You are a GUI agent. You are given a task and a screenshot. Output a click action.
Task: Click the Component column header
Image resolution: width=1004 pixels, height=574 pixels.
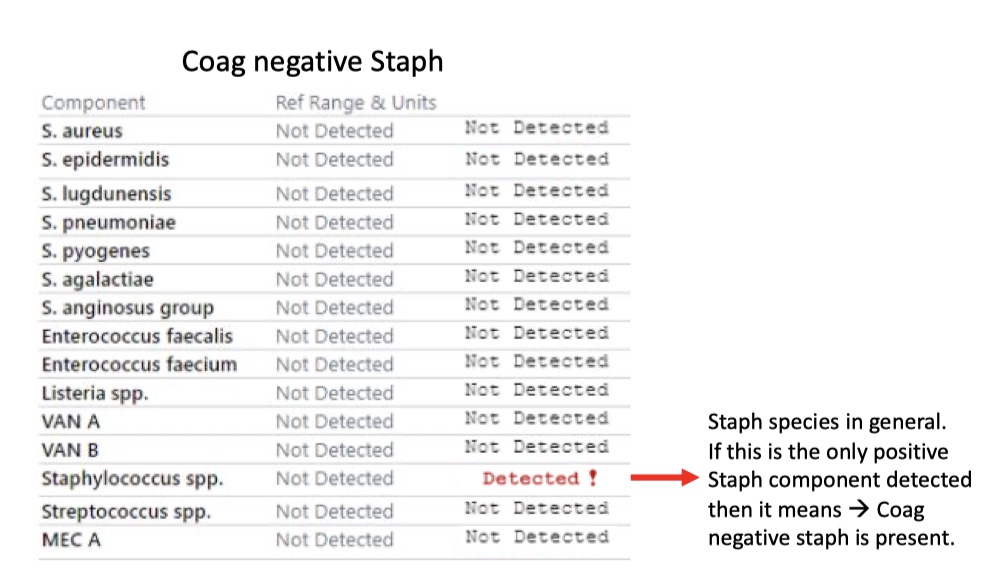(x=93, y=102)
